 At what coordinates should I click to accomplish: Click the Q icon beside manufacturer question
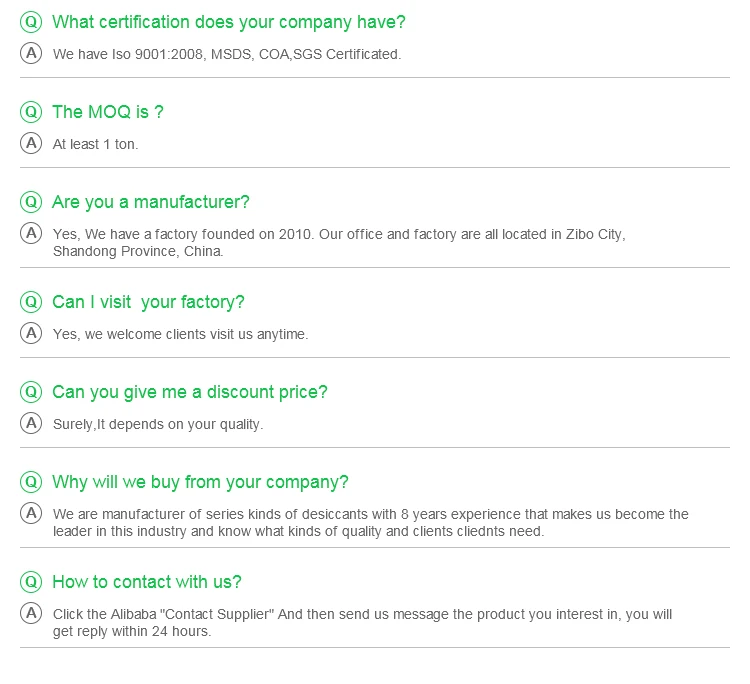coord(31,202)
